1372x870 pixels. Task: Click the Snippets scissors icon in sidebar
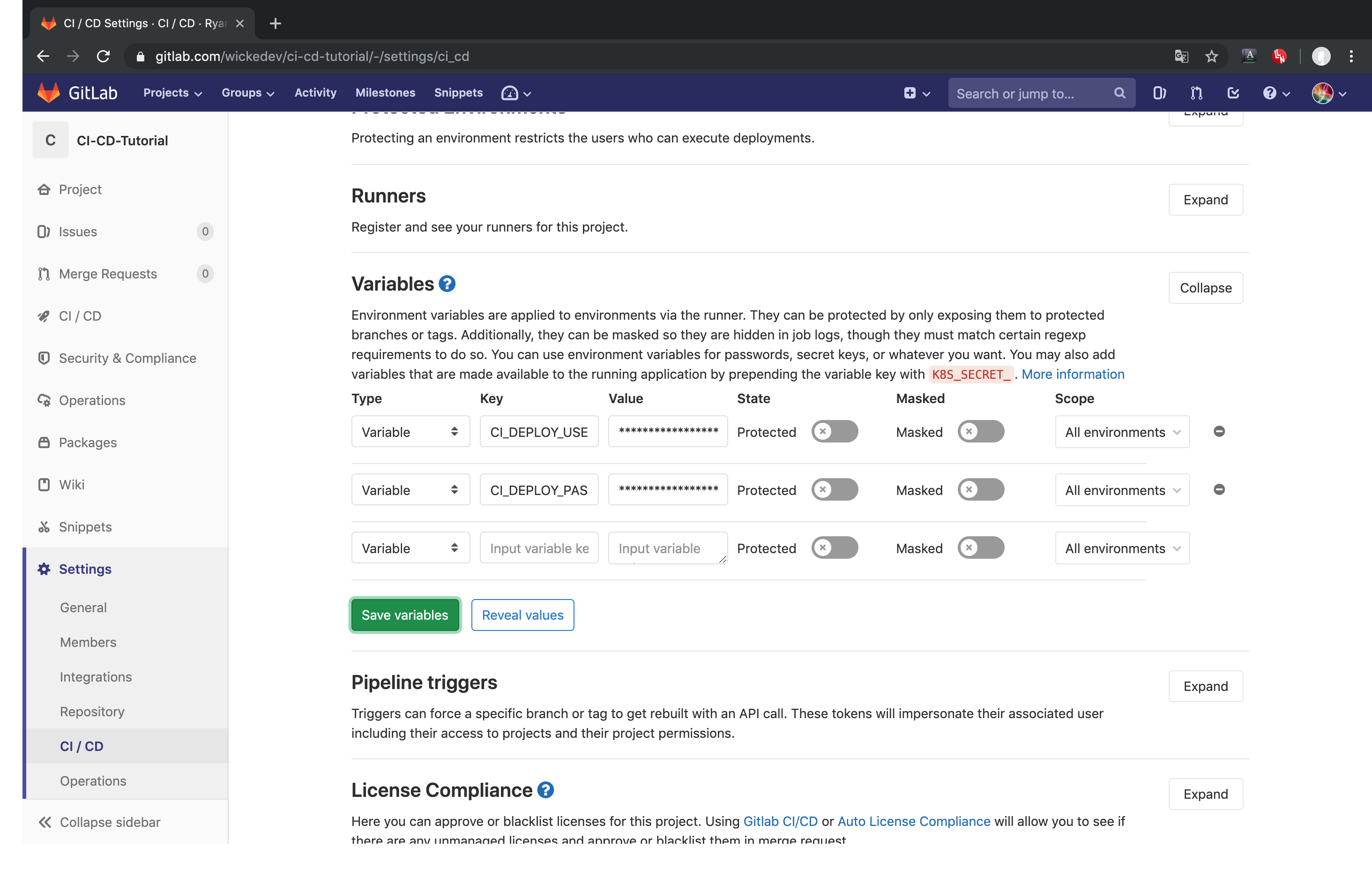(45, 527)
